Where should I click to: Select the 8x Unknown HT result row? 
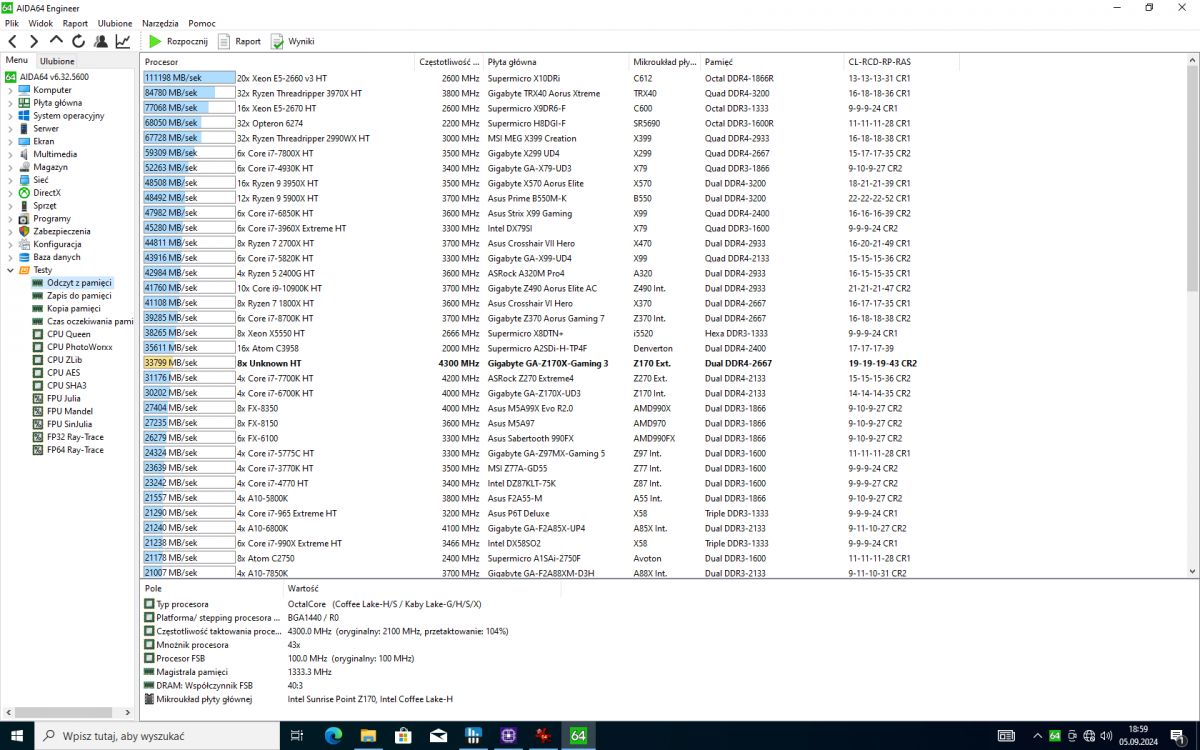pos(662,363)
